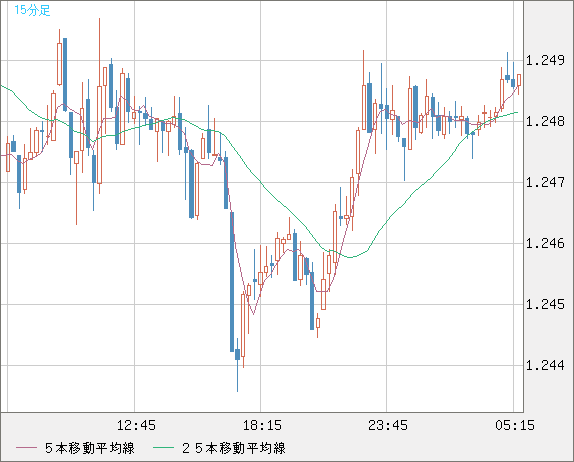This screenshot has width=574, height=462.
Task: Click the purple 5-period moving average legend line
Action: (26, 448)
